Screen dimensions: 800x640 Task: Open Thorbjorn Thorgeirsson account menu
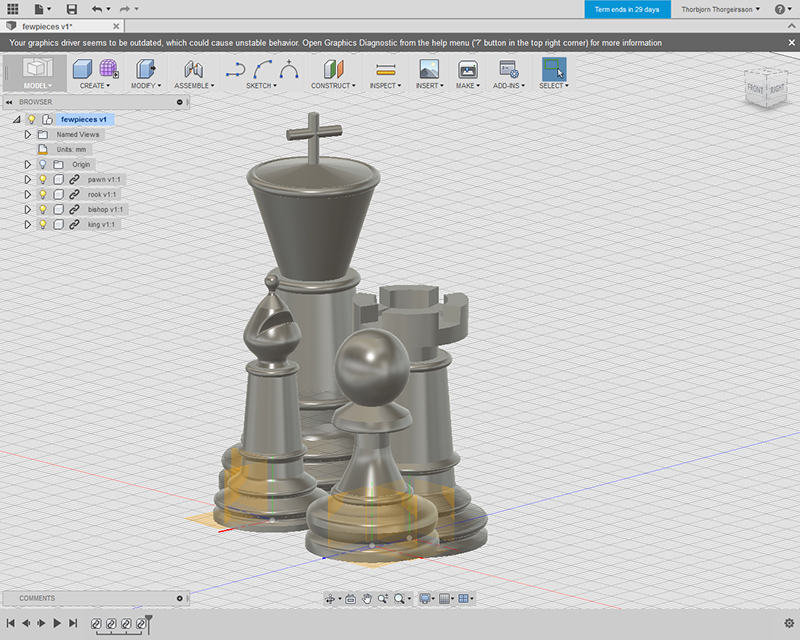coord(720,9)
